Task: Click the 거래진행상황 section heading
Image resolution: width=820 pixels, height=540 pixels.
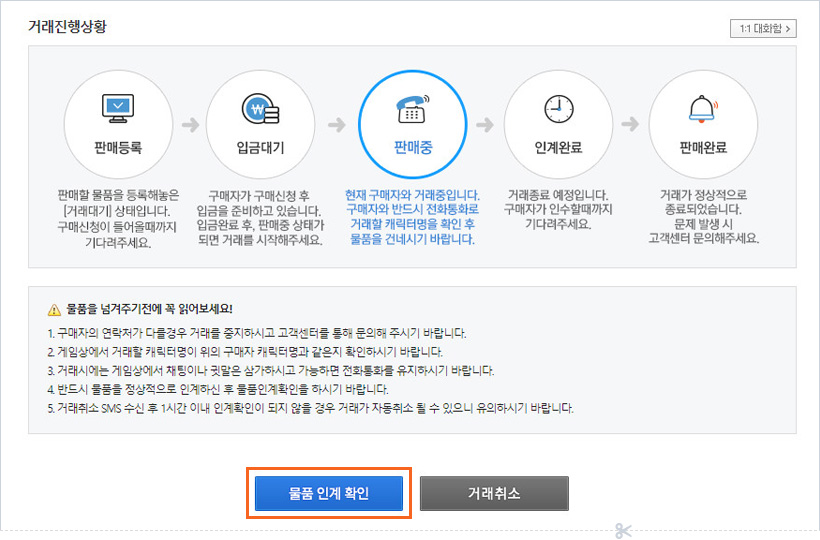Action: (67, 27)
